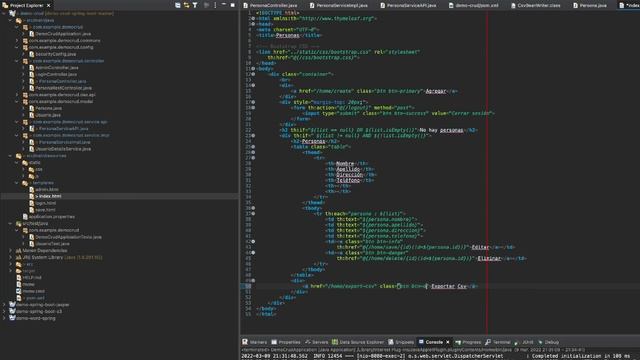Click the css folder icon under static
The width and height of the screenshot is (640, 360).
point(31,169)
